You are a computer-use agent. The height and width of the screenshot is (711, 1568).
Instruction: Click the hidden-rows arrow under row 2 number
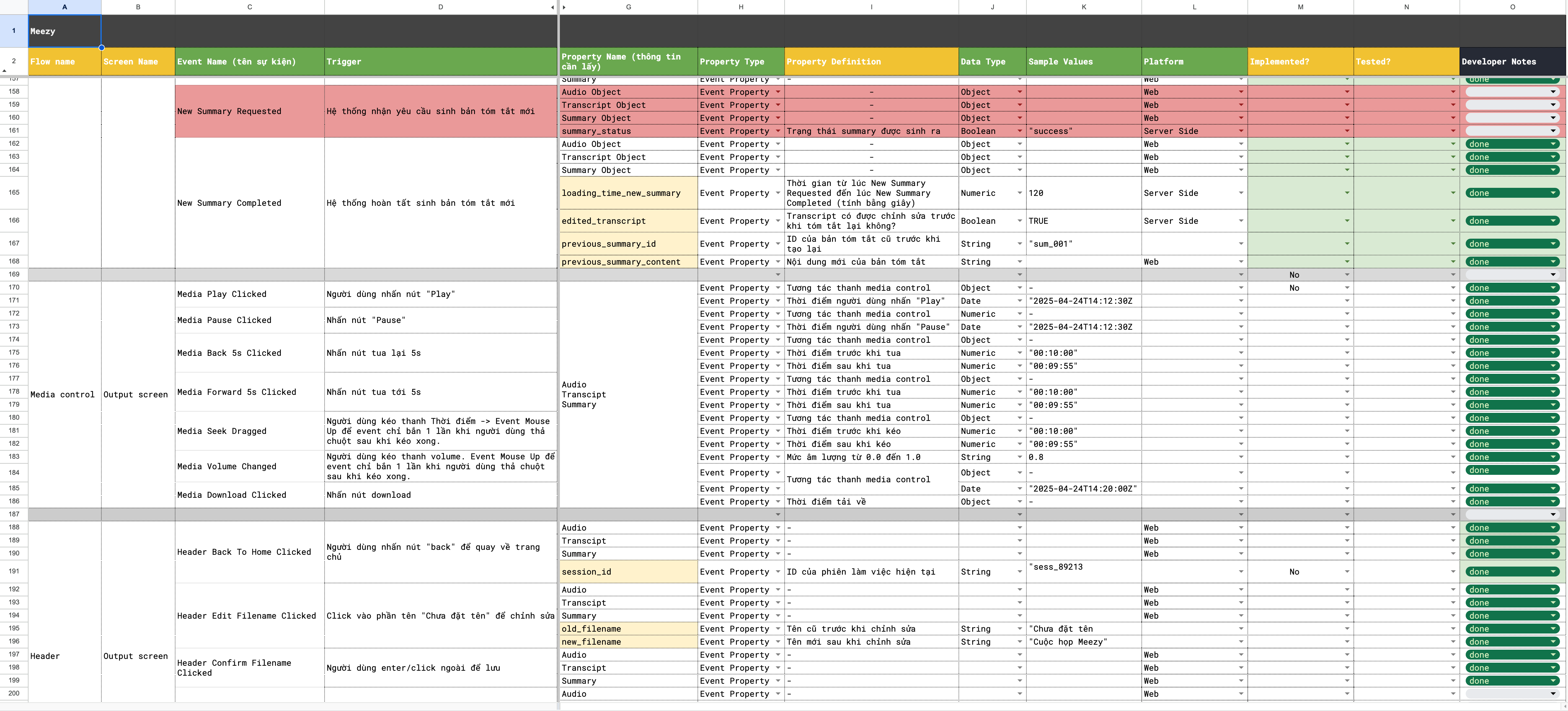point(5,71)
